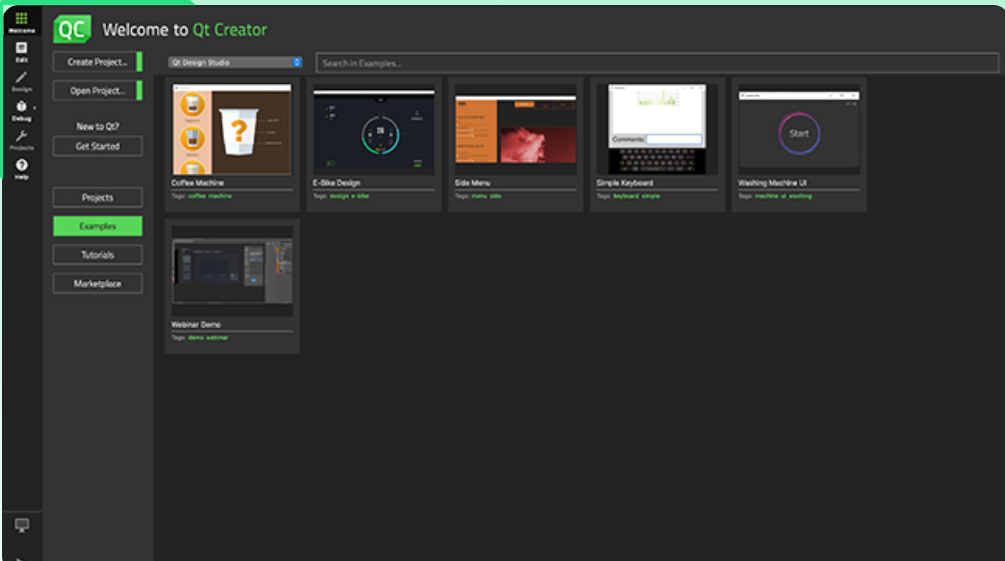The width and height of the screenshot is (1005, 561).
Task: Switch to the Projects tab
Action: point(97,198)
